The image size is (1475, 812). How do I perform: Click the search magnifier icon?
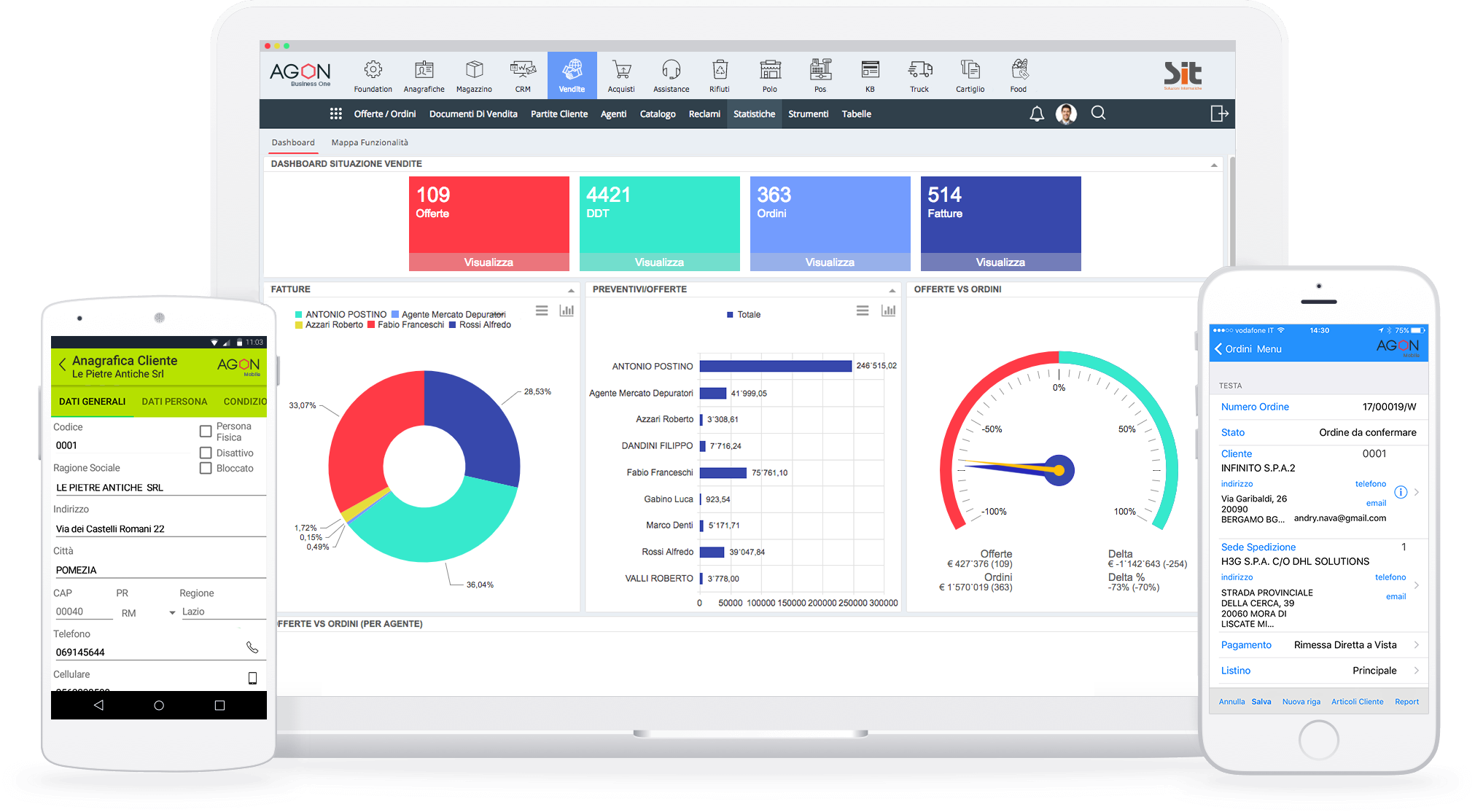pyautogui.click(x=1098, y=113)
